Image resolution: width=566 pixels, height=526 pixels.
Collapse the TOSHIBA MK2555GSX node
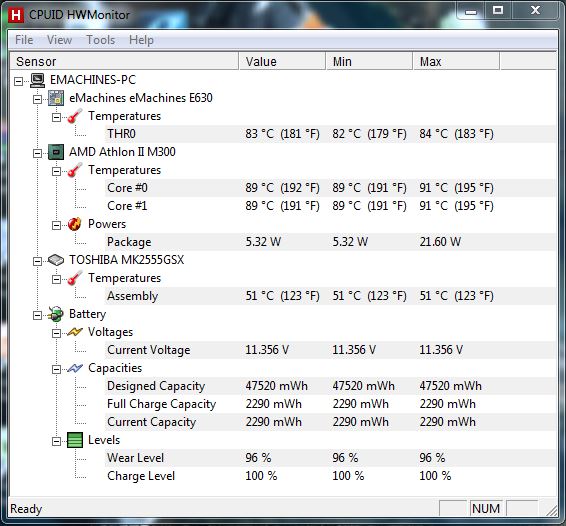coord(38,261)
